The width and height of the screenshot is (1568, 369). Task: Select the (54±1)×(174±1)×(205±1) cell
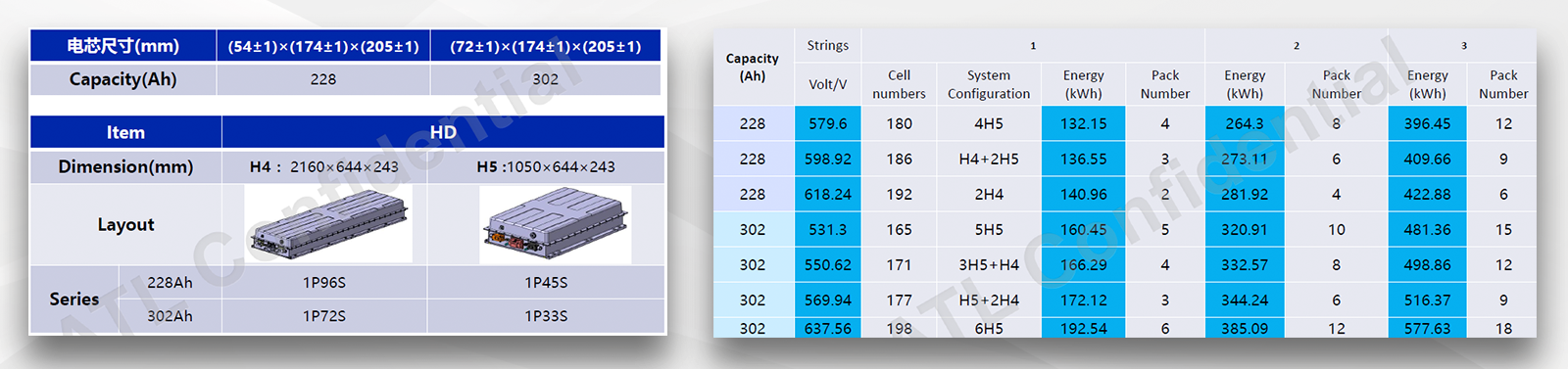pyautogui.click(x=323, y=46)
